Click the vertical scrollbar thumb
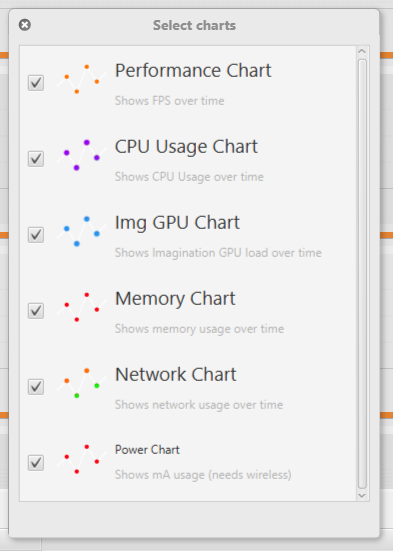The width and height of the screenshot is (393, 551). (x=362, y=274)
